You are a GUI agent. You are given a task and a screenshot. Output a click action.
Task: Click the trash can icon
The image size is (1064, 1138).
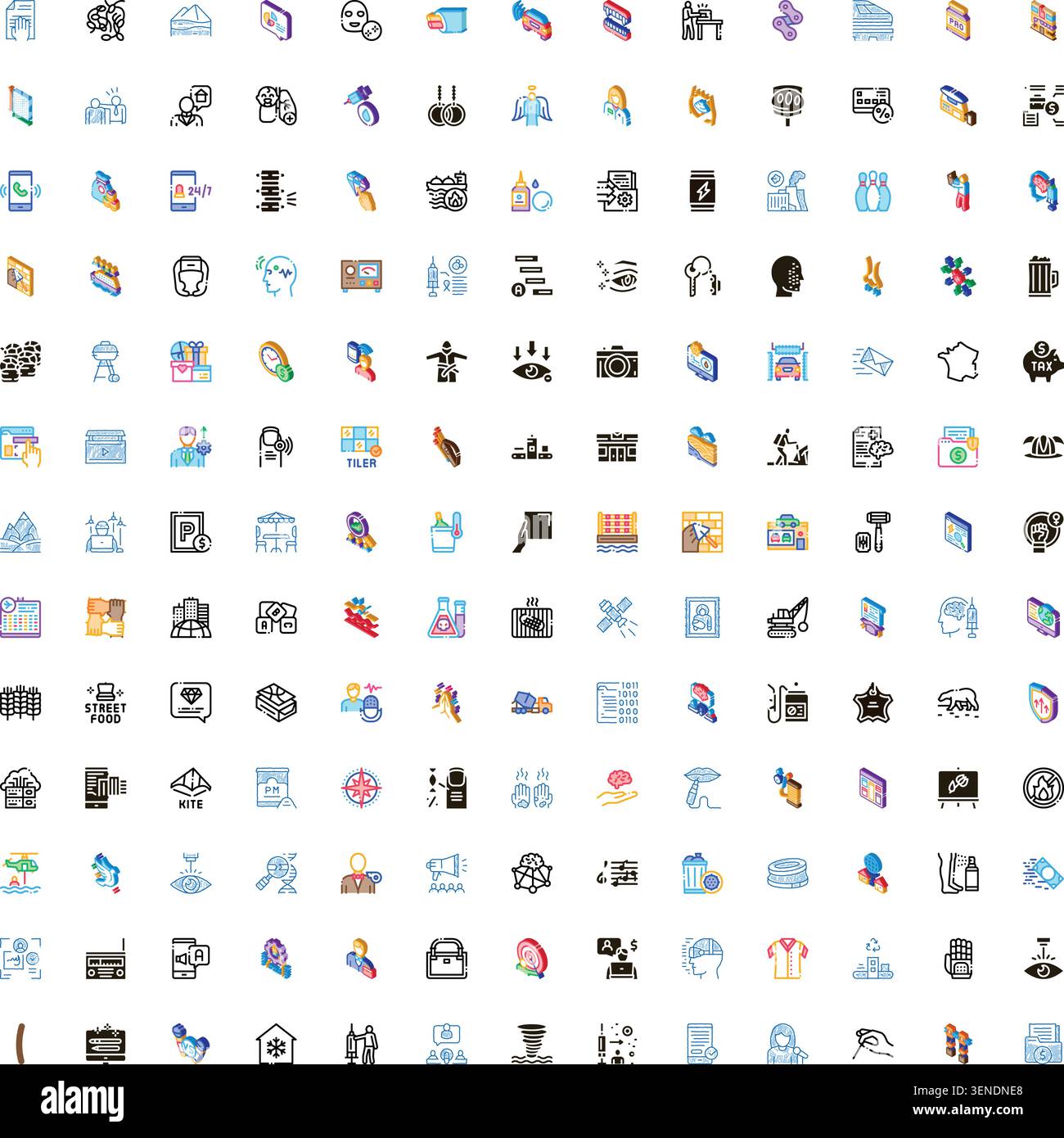pyautogui.click(x=702, y=873)
